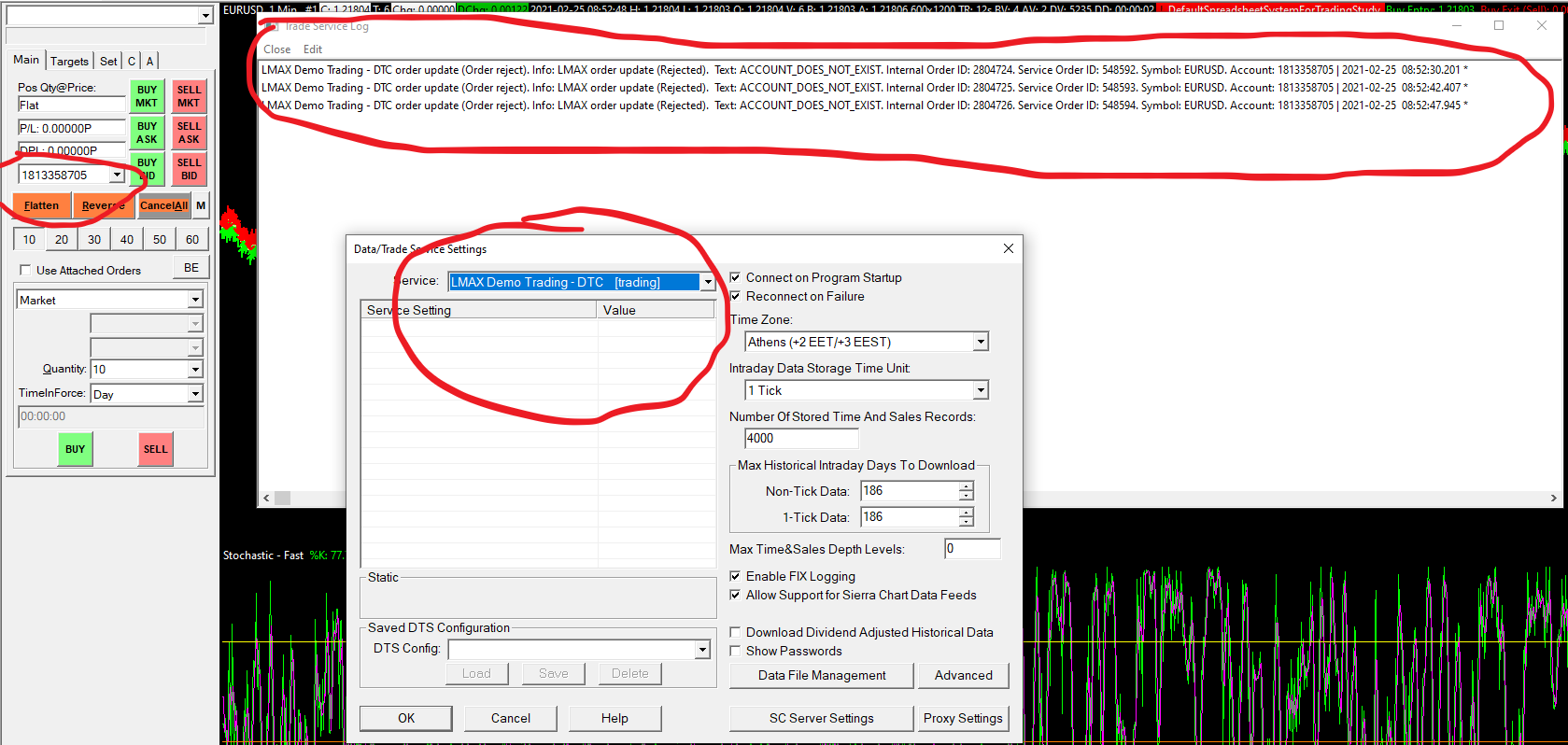The width and height of the screenshot is (1568, 745).
Task: Click the M button beside CancelAll
Action: pos(201,205)
